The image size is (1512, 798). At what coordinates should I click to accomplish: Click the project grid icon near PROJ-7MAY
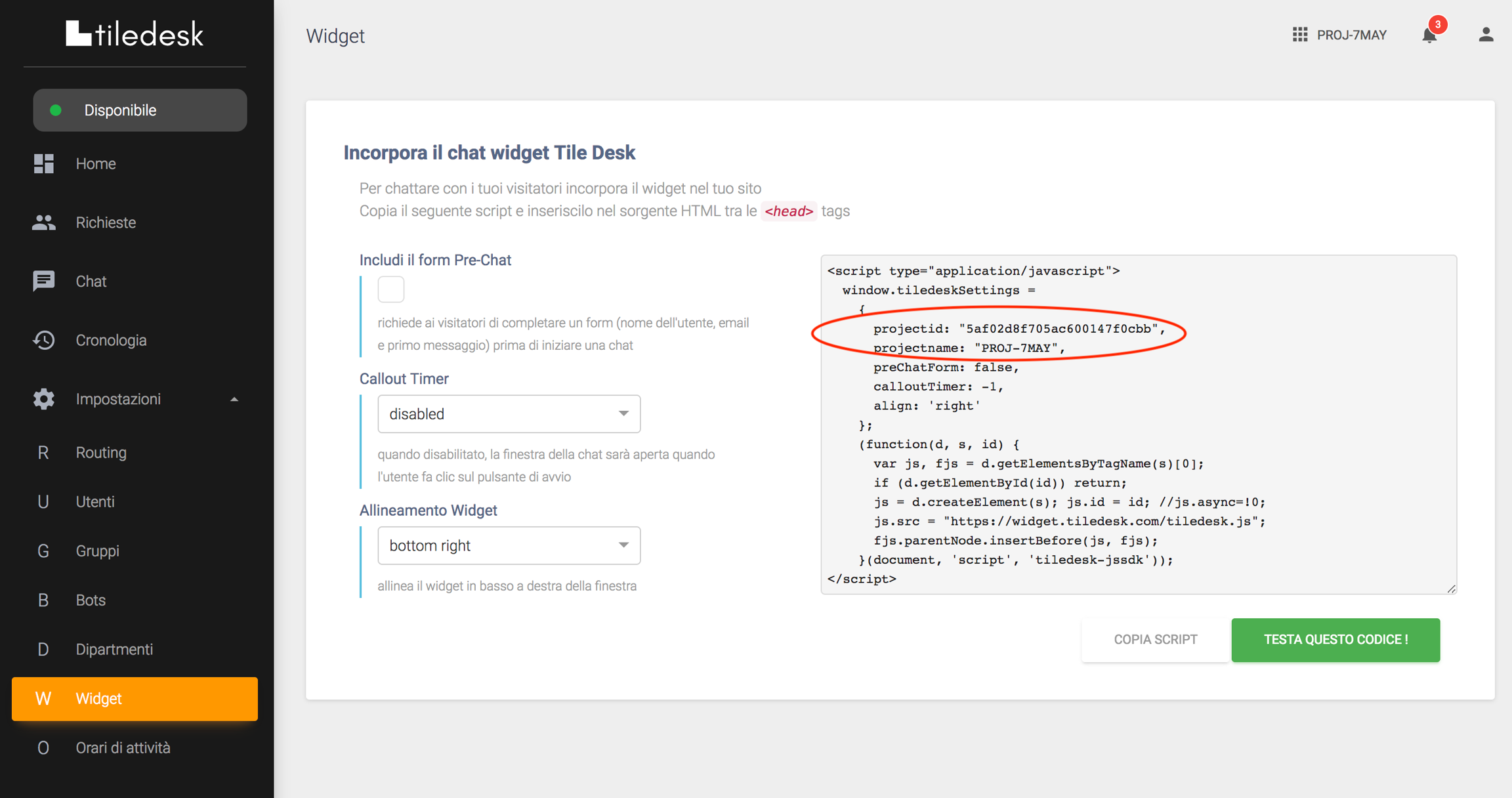(1299, 35)
